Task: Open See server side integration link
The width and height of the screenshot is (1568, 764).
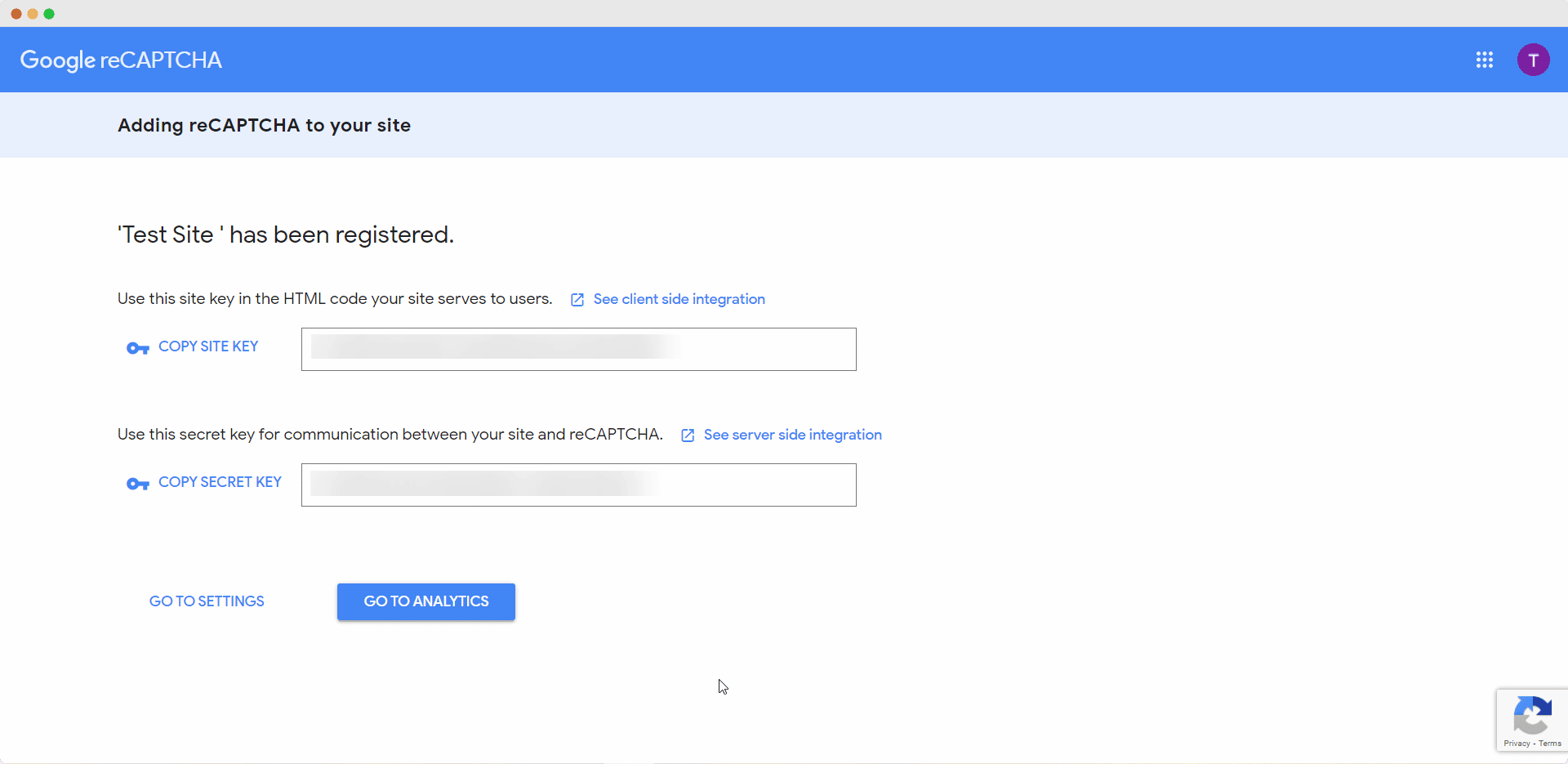Action: click(x=792, y=435)
